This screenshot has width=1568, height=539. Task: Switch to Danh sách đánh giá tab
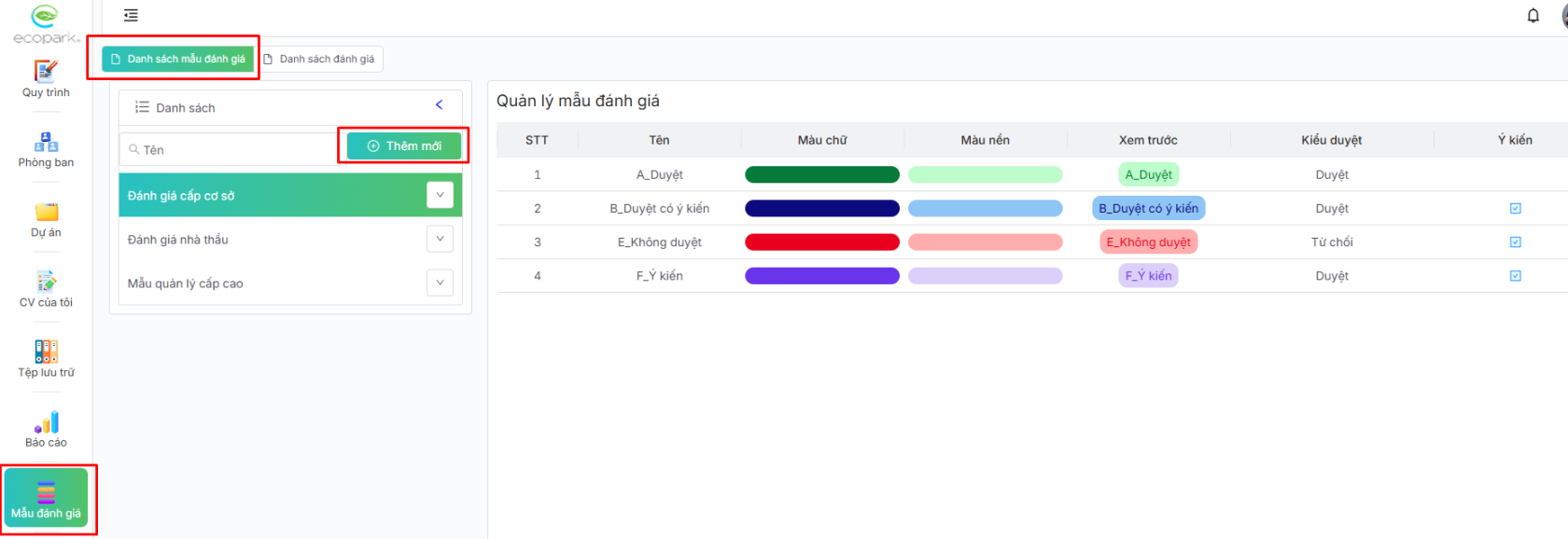tap(319, 59)
